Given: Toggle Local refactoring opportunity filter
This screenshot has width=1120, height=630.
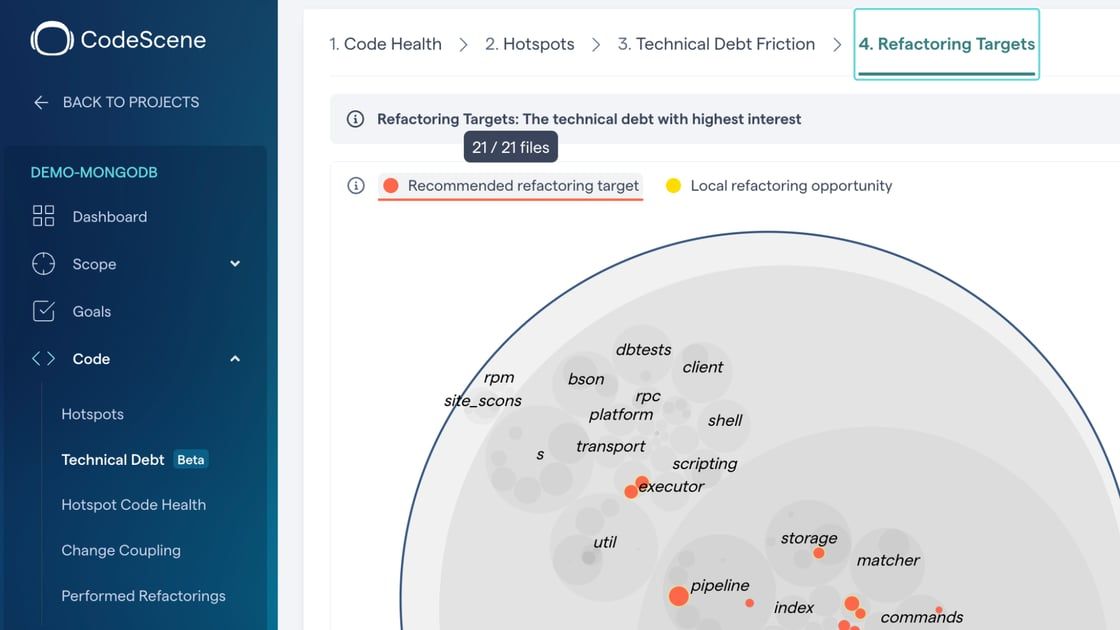Looking at the screenshot, I should (779, 186).
